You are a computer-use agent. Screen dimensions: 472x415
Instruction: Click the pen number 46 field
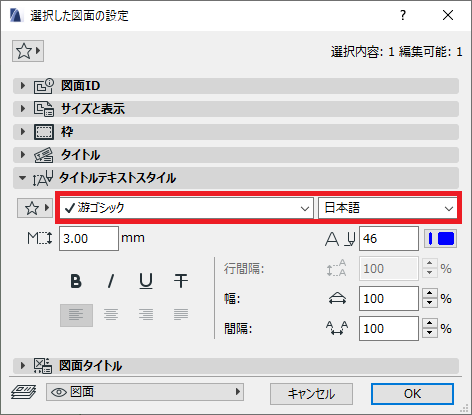tap(389, 238)
